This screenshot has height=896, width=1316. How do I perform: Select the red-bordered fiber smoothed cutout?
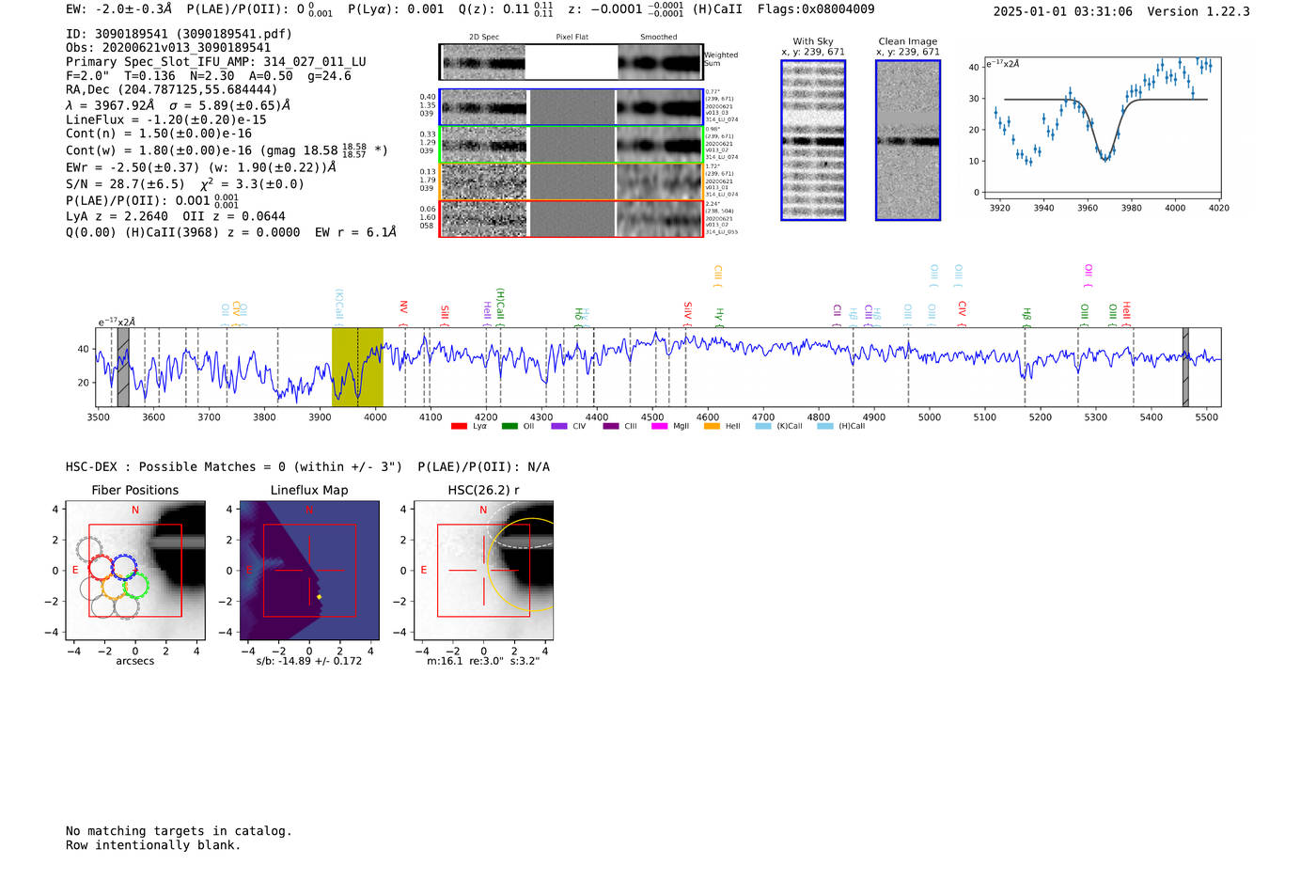point(659,218)
